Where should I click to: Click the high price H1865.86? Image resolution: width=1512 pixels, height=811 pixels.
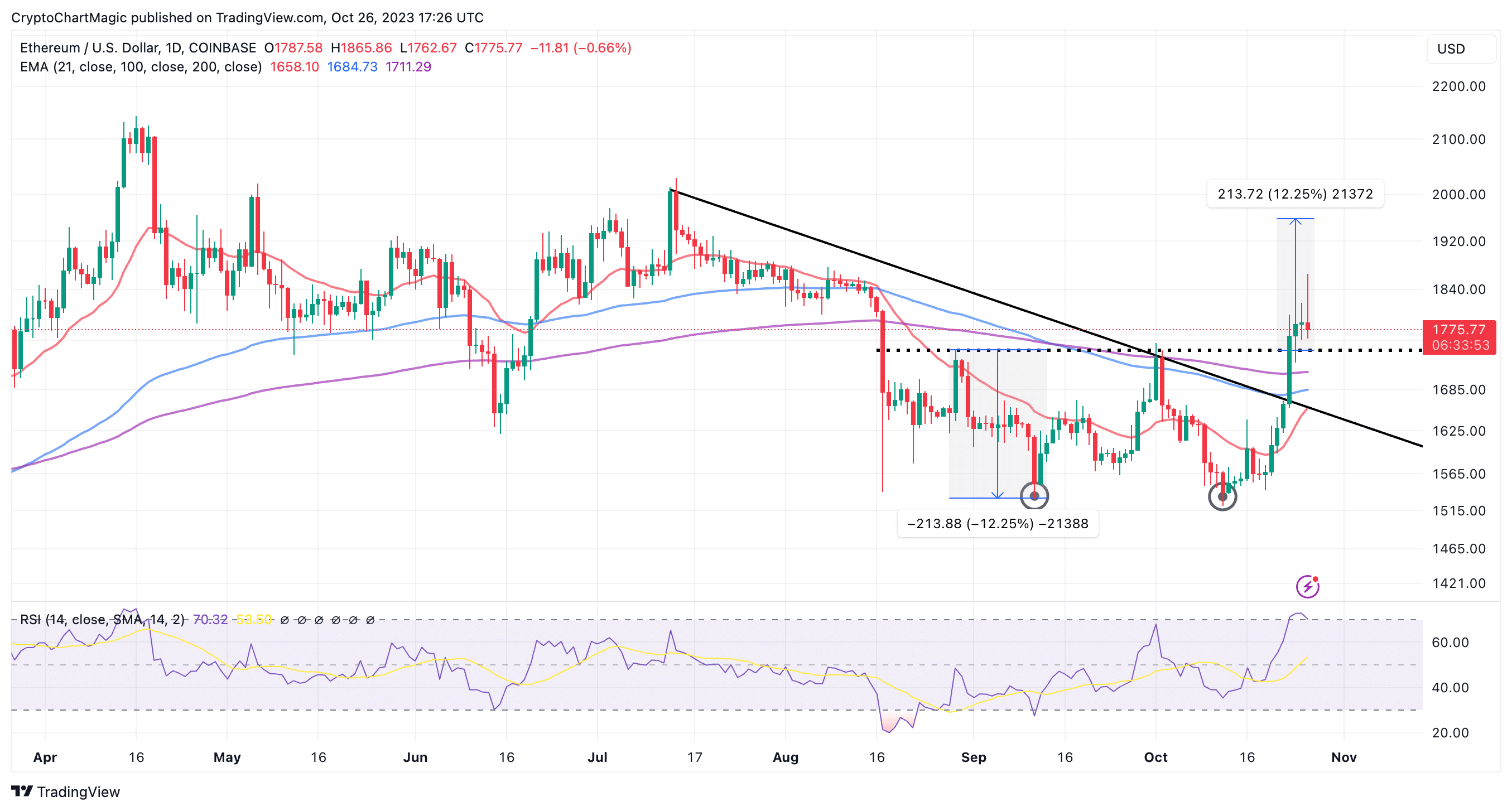pos(361,47)
